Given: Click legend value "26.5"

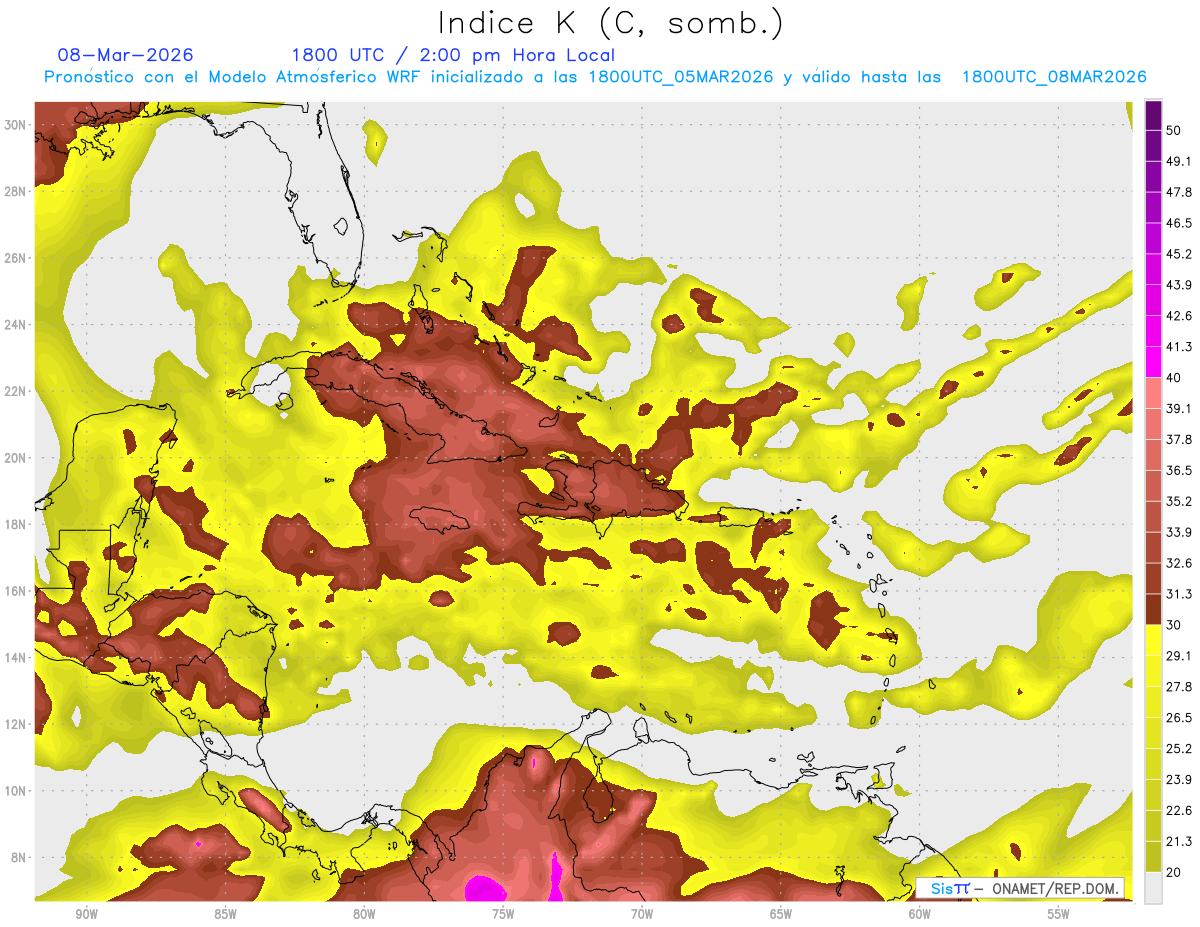Looking at the screenshot, I should tap(1179, 718).
